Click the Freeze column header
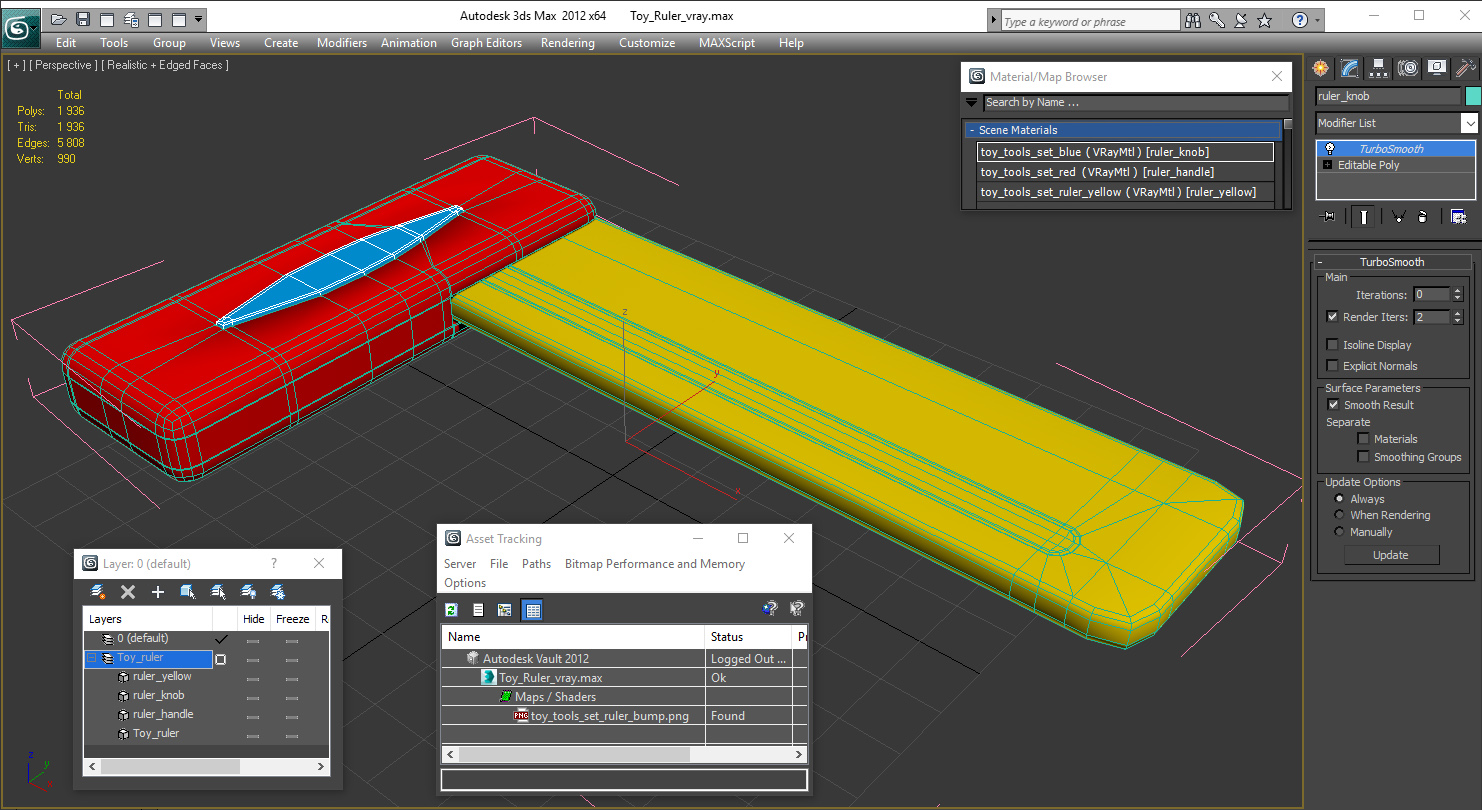1482x810 pixels. click(292, 619)
